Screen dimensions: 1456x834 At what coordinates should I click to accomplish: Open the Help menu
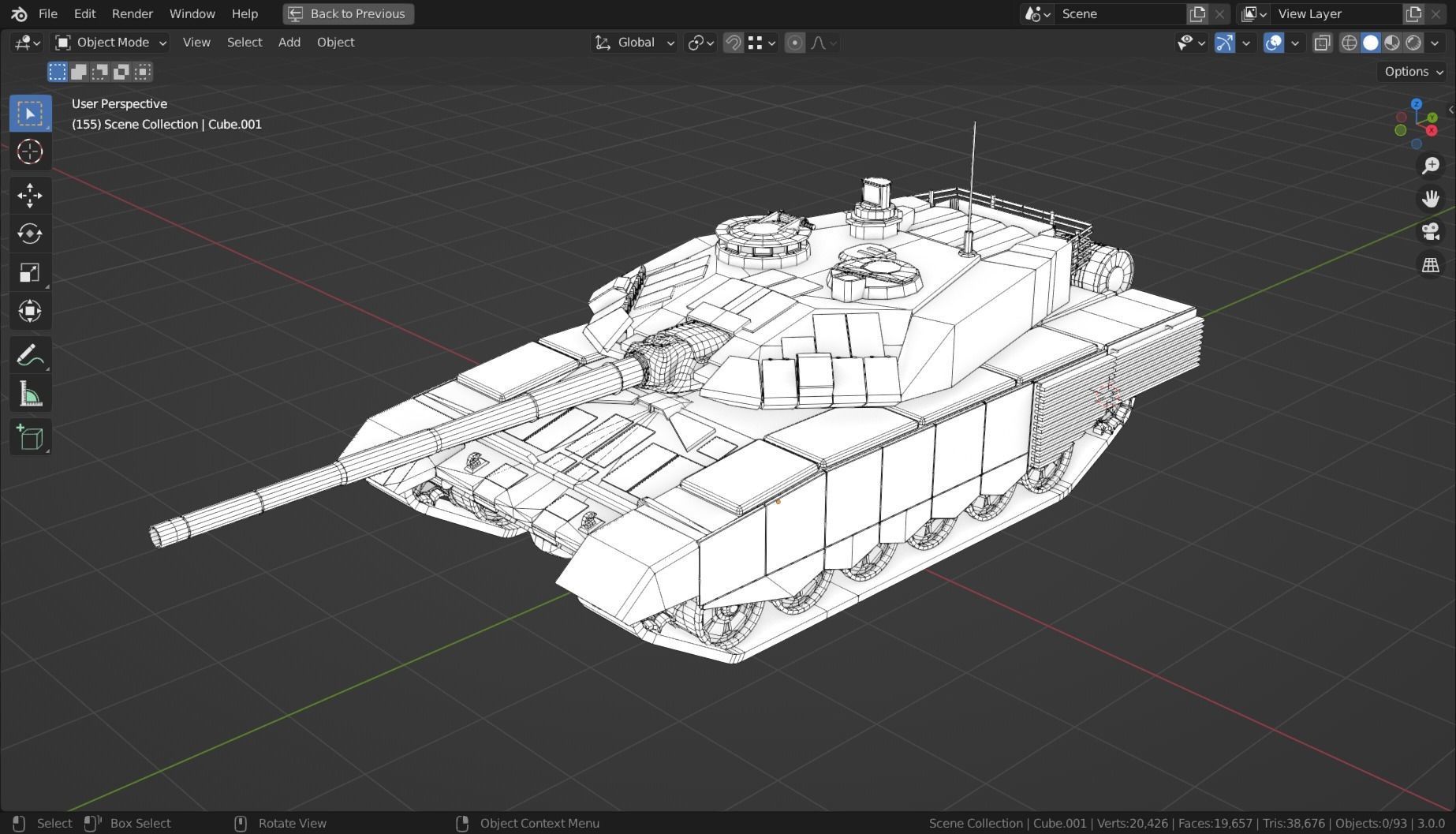pyautogui.click(x=245, y=13)
